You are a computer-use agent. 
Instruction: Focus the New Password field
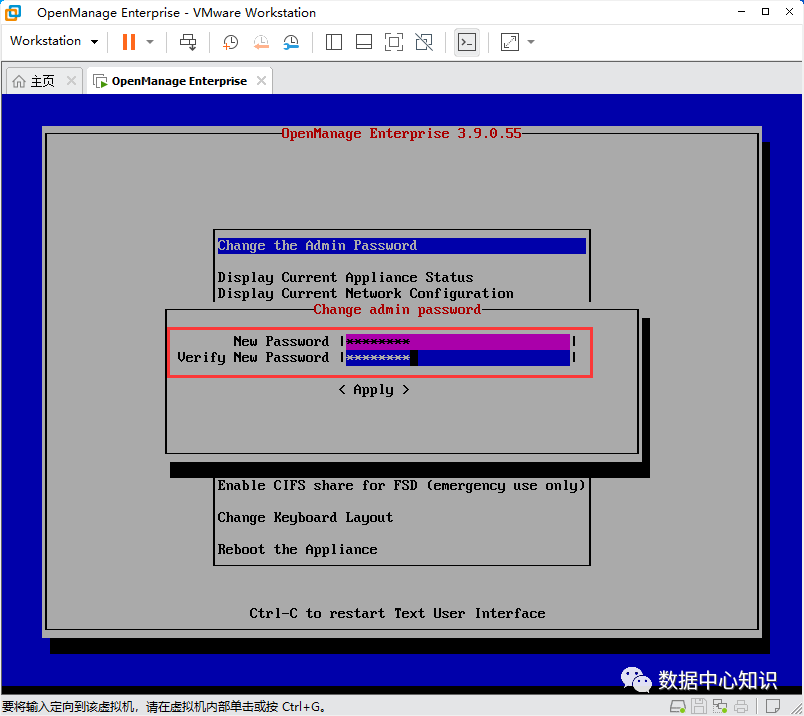coord(457,342)
